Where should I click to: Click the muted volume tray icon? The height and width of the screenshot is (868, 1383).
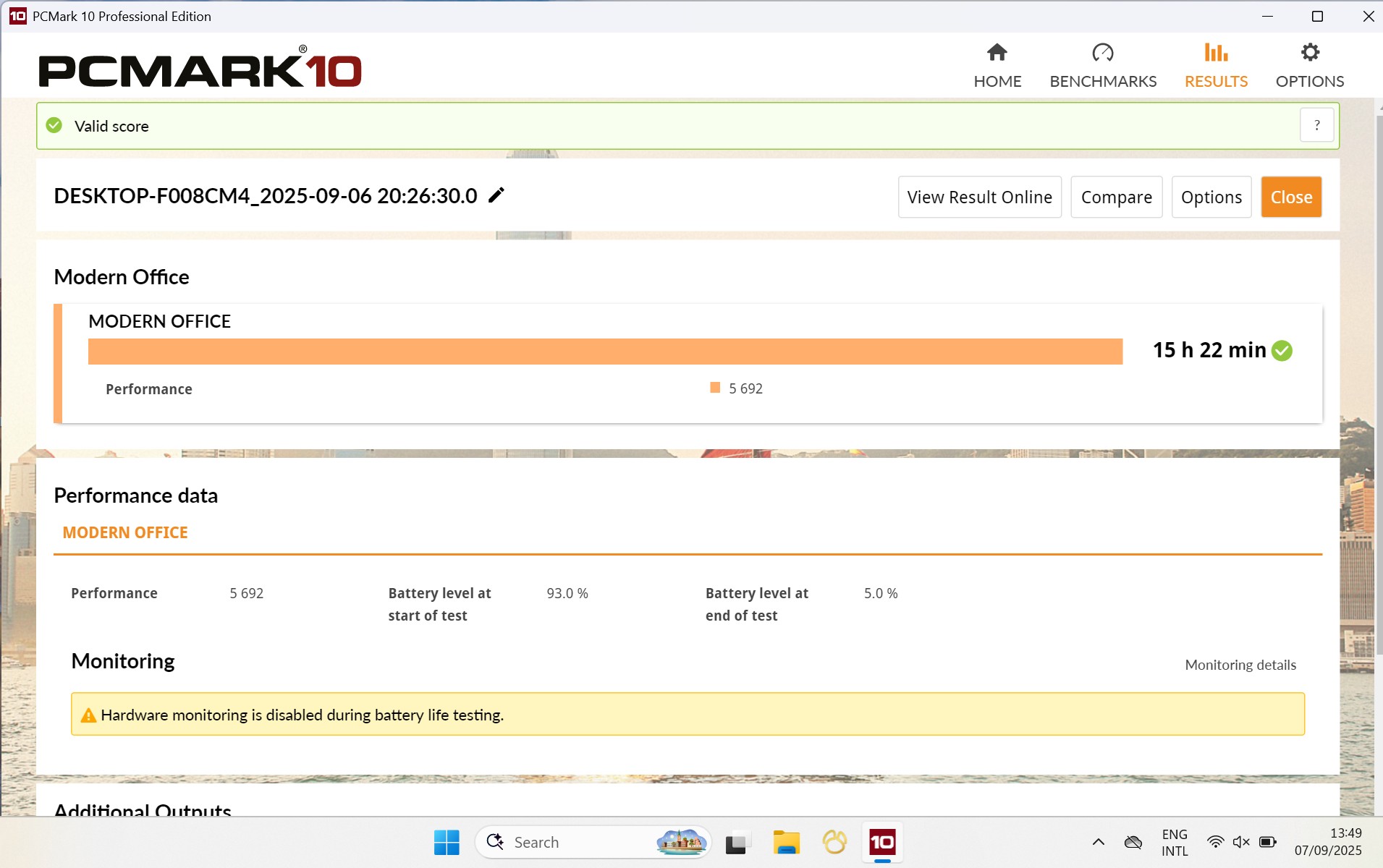click(x=1241, y=842)
